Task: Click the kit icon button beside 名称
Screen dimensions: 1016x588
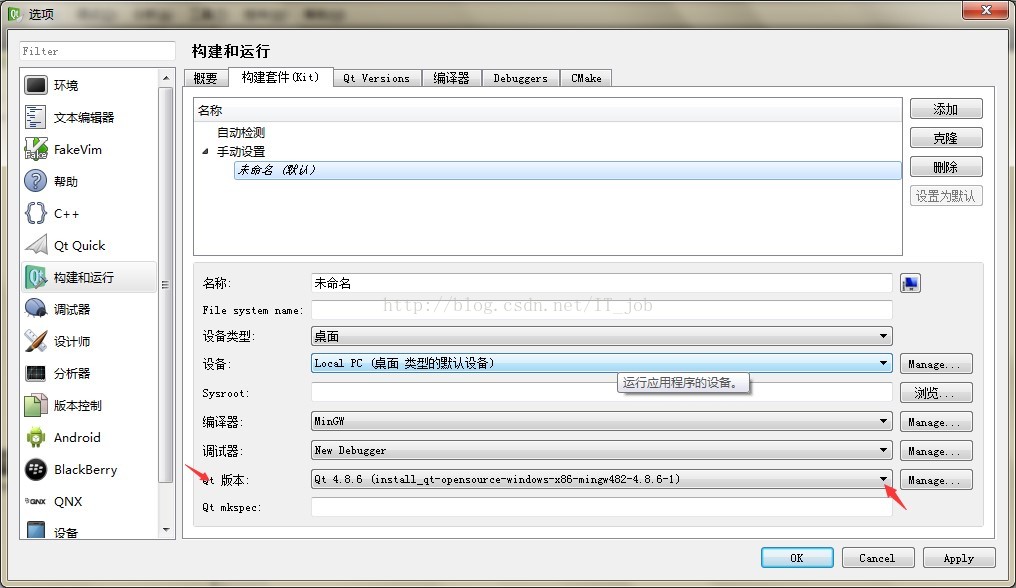Action: click(x=910, y=283)
